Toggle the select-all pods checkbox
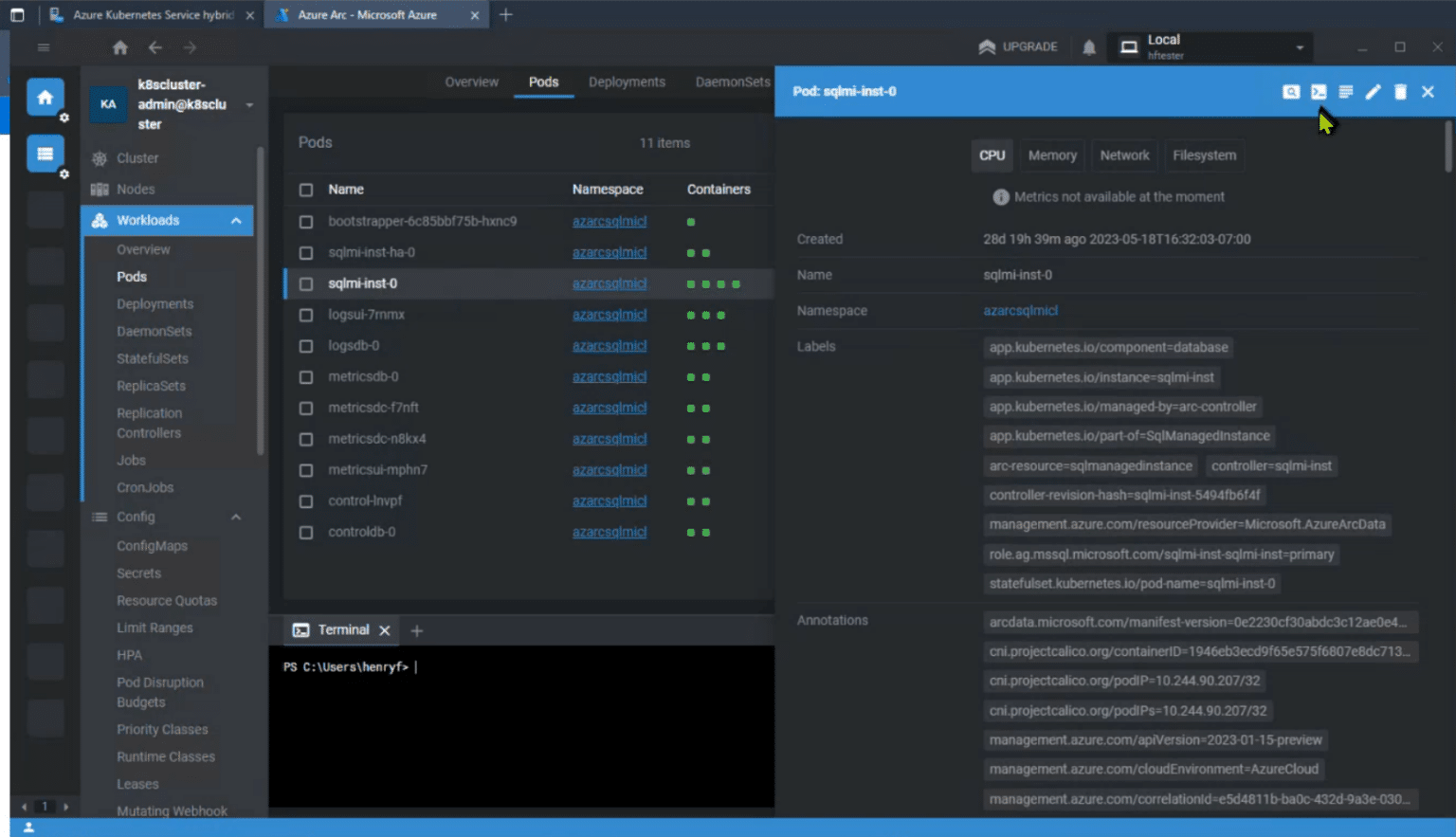 pos(306,190)
